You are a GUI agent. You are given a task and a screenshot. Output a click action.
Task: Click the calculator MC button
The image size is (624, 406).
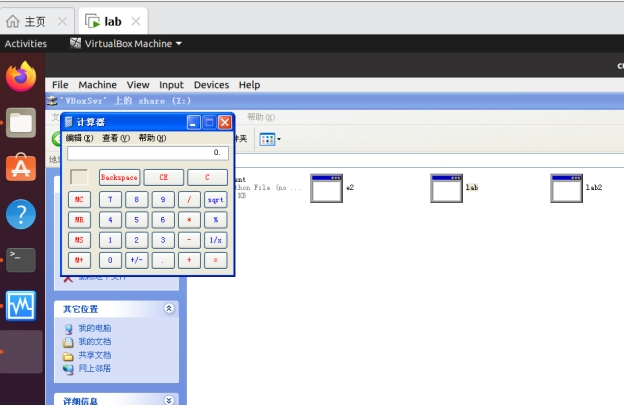(79, 200)
